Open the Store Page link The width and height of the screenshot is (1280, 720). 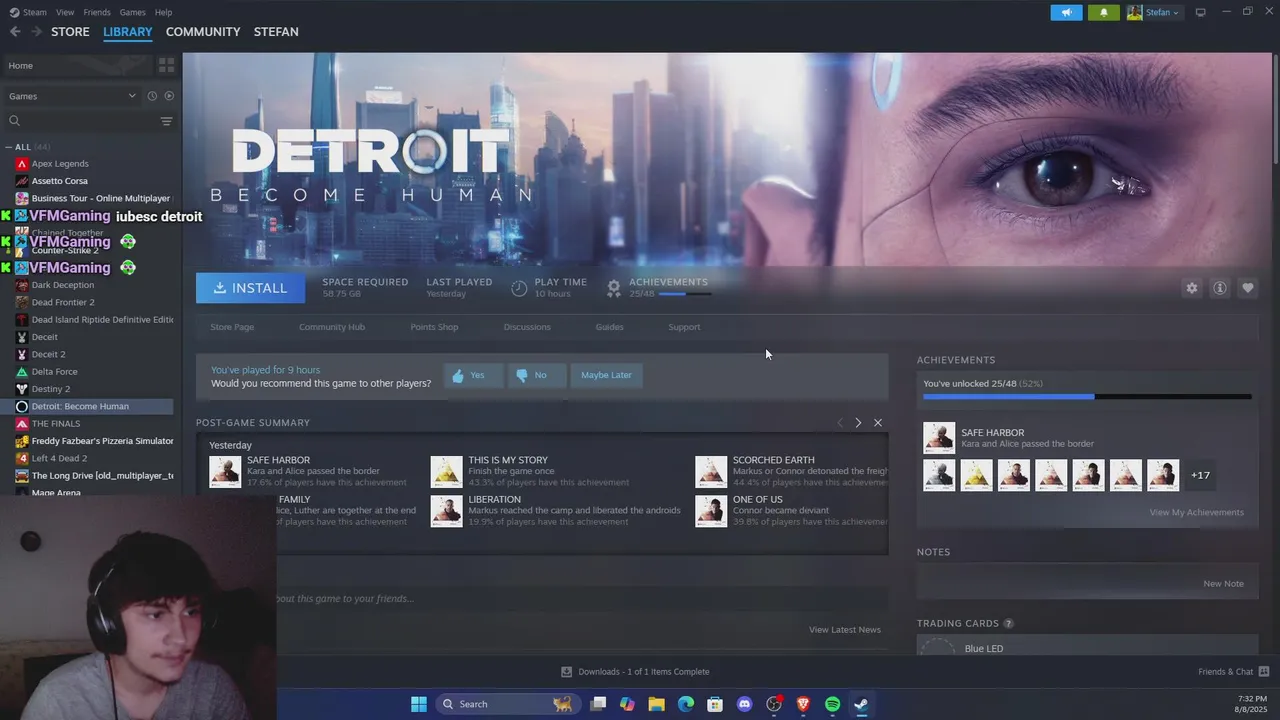pyautogui.click(x=232, y=327)
